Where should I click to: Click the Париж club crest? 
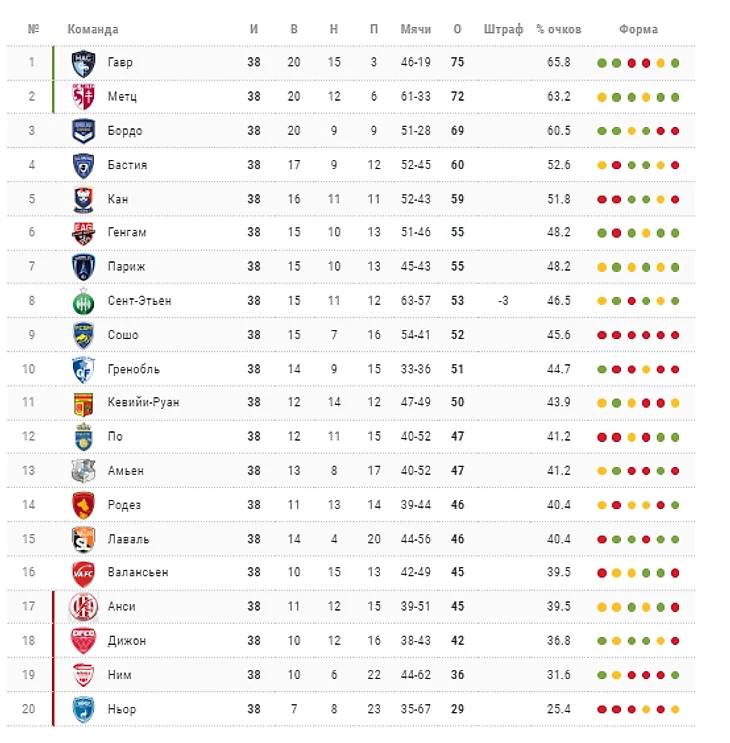[83, 267]
